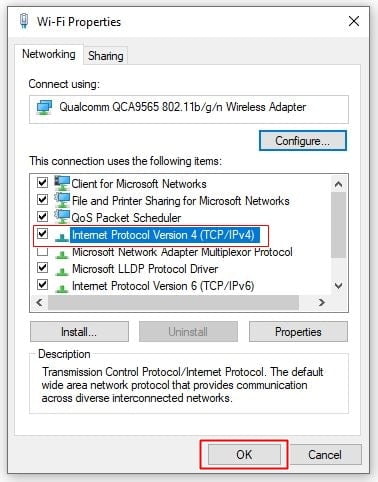
Task: Click the Qualcomm wireless adapter network icon
Action: click(x=44, y=107)
